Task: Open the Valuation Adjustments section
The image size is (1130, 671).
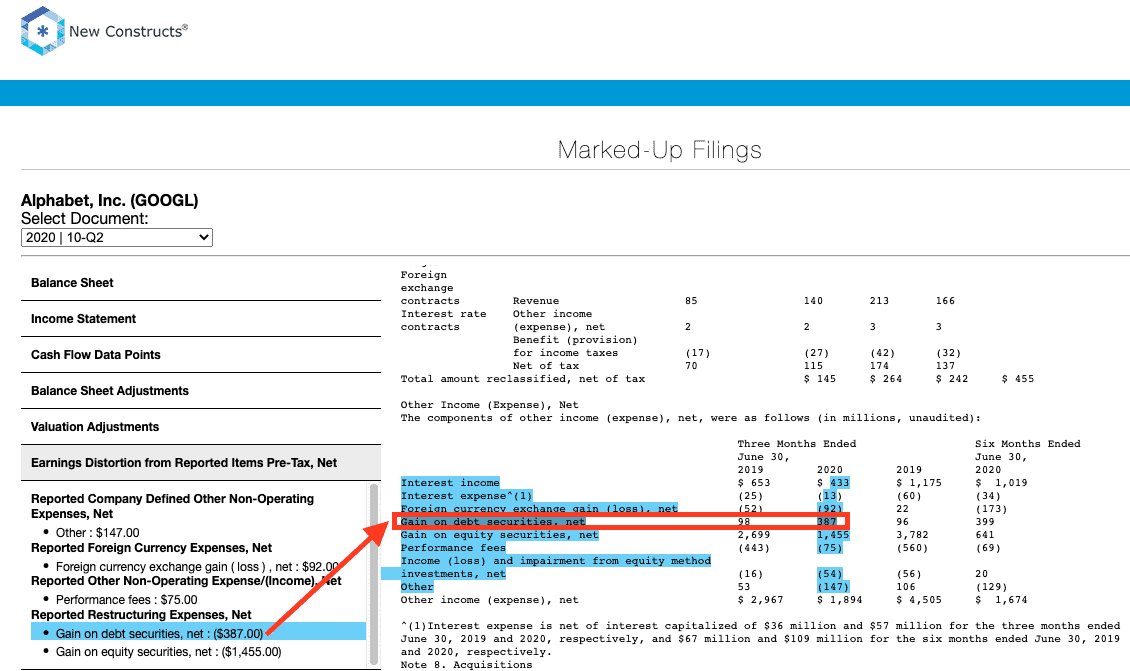Action: click(x=201, y=427)
